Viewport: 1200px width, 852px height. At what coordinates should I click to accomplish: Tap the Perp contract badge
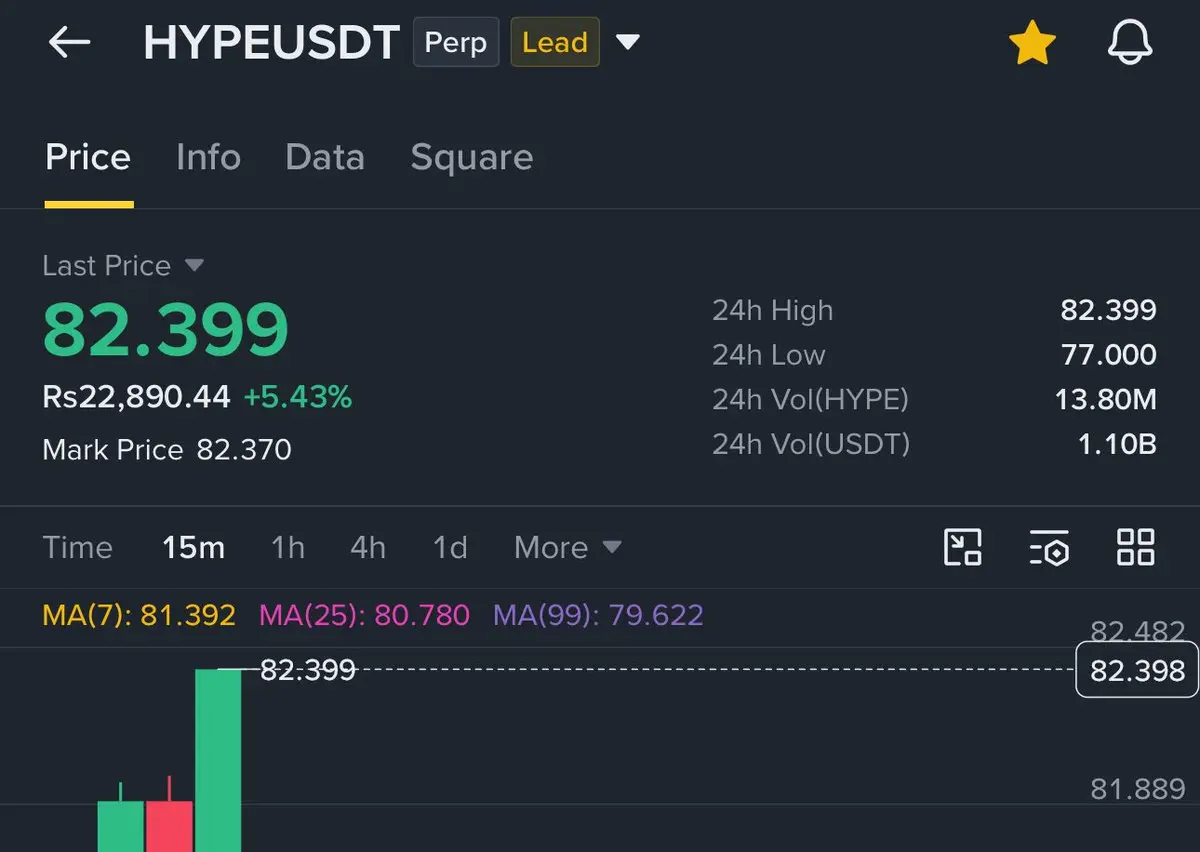pyautogui.click(x=456, y=43)
